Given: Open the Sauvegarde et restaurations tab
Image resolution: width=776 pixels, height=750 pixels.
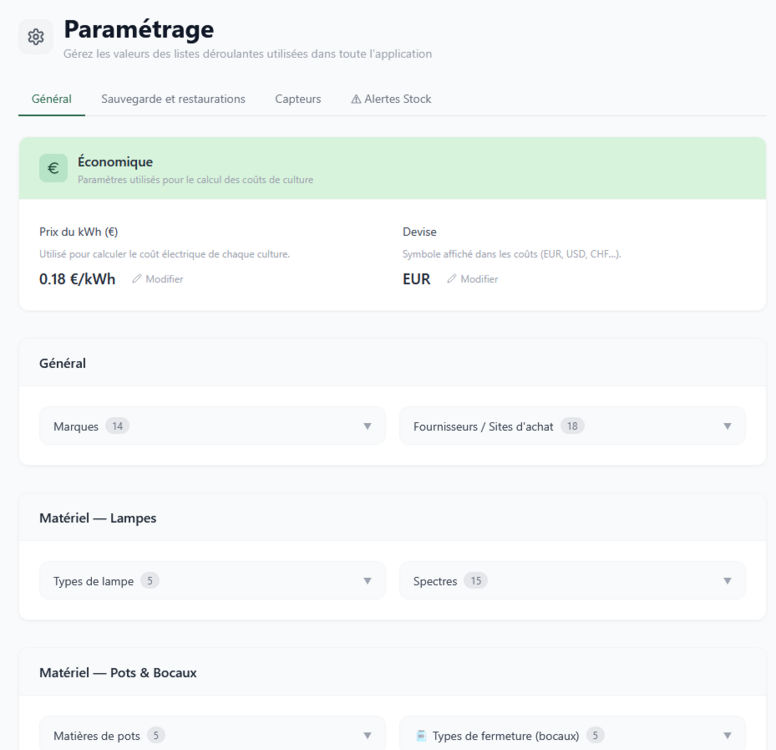Looking at the screenshot, I should [173, 99].
